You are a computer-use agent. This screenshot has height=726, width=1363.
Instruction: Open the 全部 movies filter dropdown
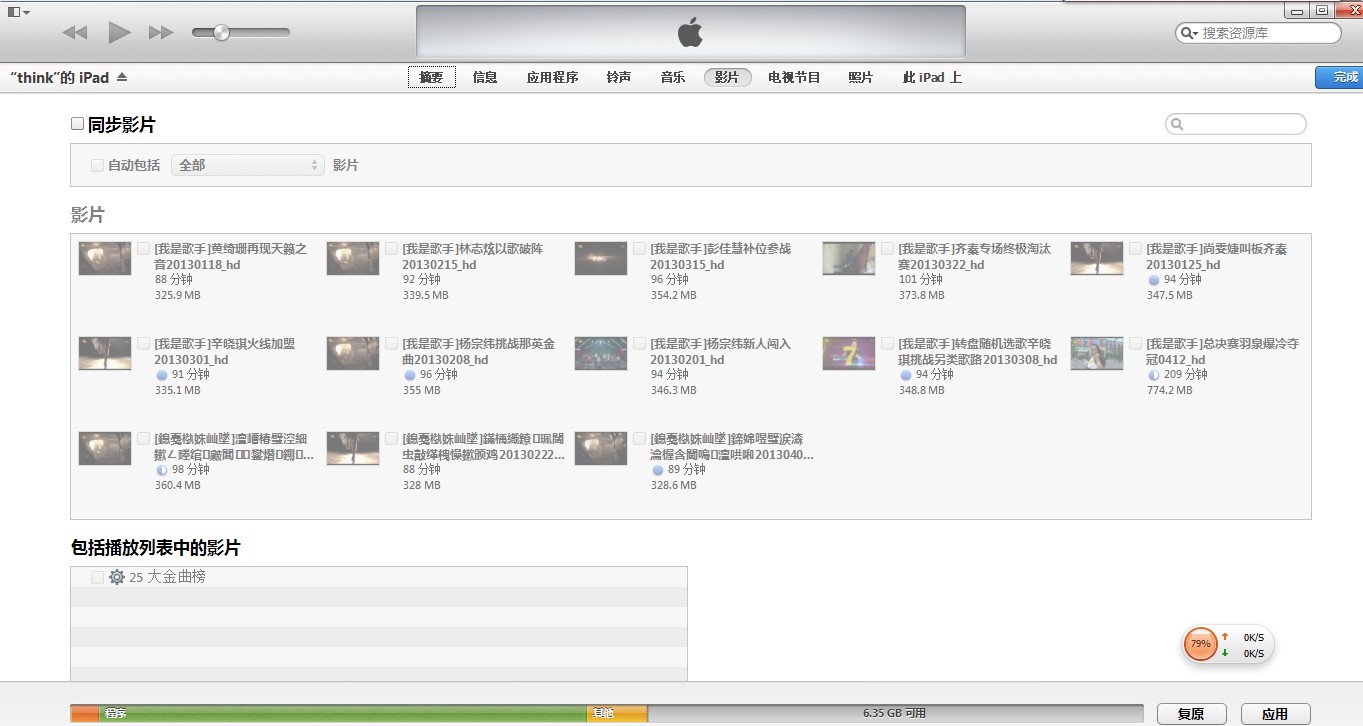[247, 165]
